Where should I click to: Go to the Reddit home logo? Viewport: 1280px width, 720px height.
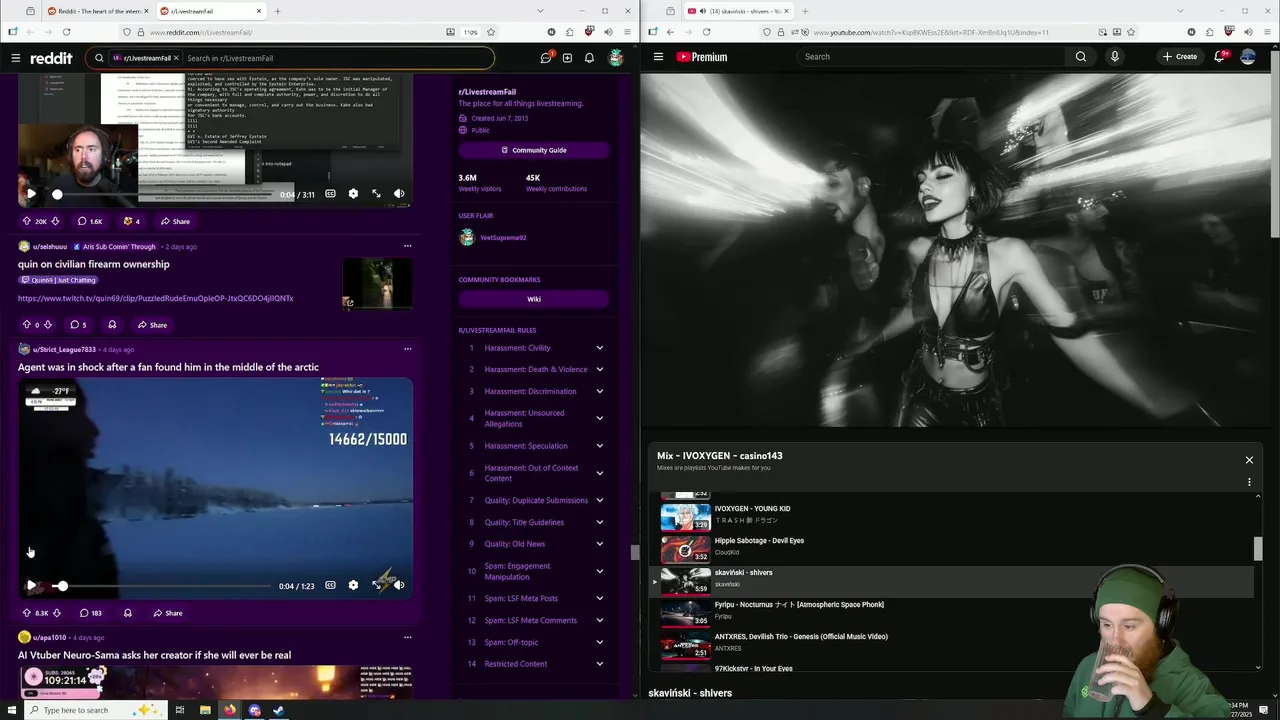(51, 58)
